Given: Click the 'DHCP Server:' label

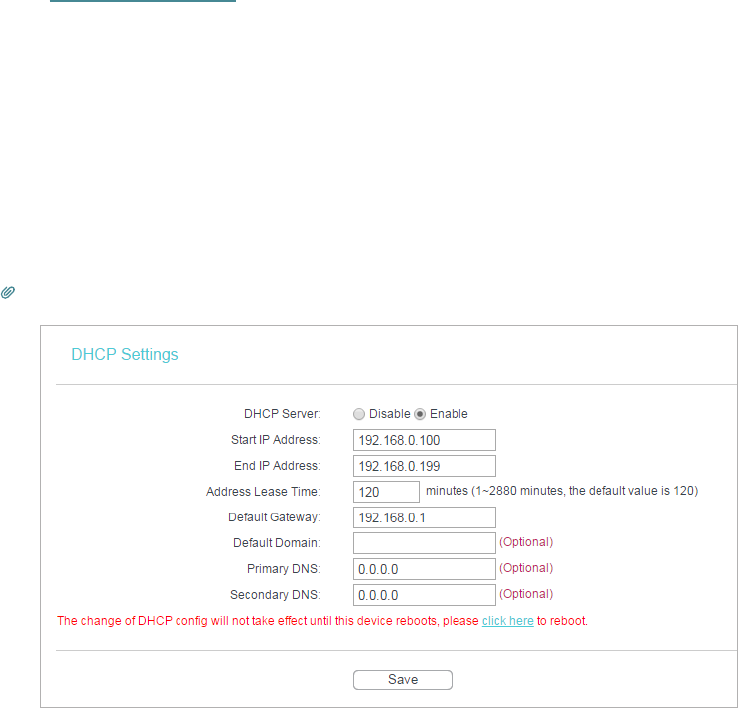Looking at the screenshot, I should click(282, 414).
